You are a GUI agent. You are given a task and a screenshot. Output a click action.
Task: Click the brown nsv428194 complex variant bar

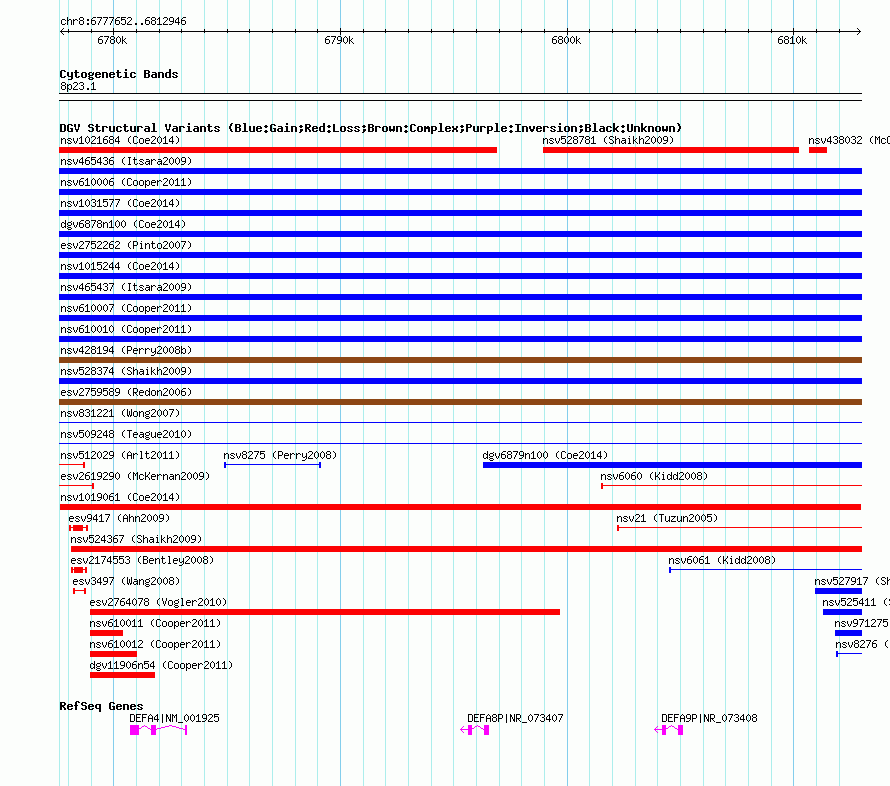tap(460, 360)
